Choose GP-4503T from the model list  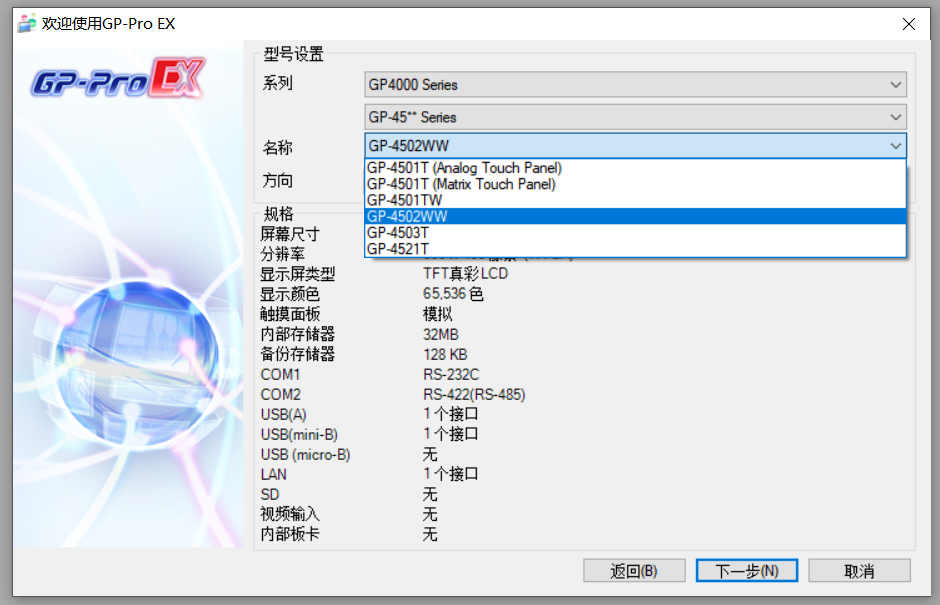tap(397, 232)
